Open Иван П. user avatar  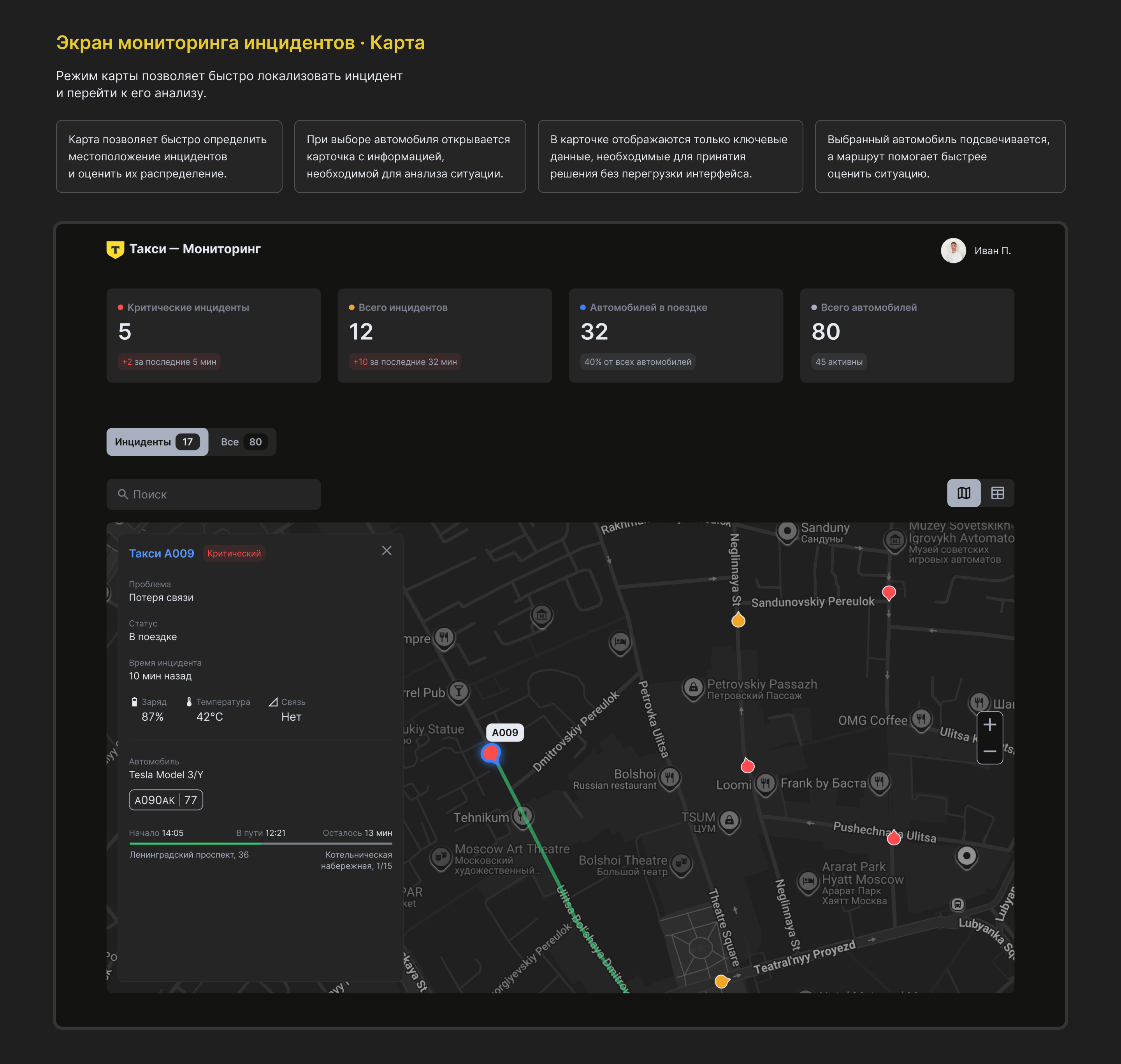953,251
